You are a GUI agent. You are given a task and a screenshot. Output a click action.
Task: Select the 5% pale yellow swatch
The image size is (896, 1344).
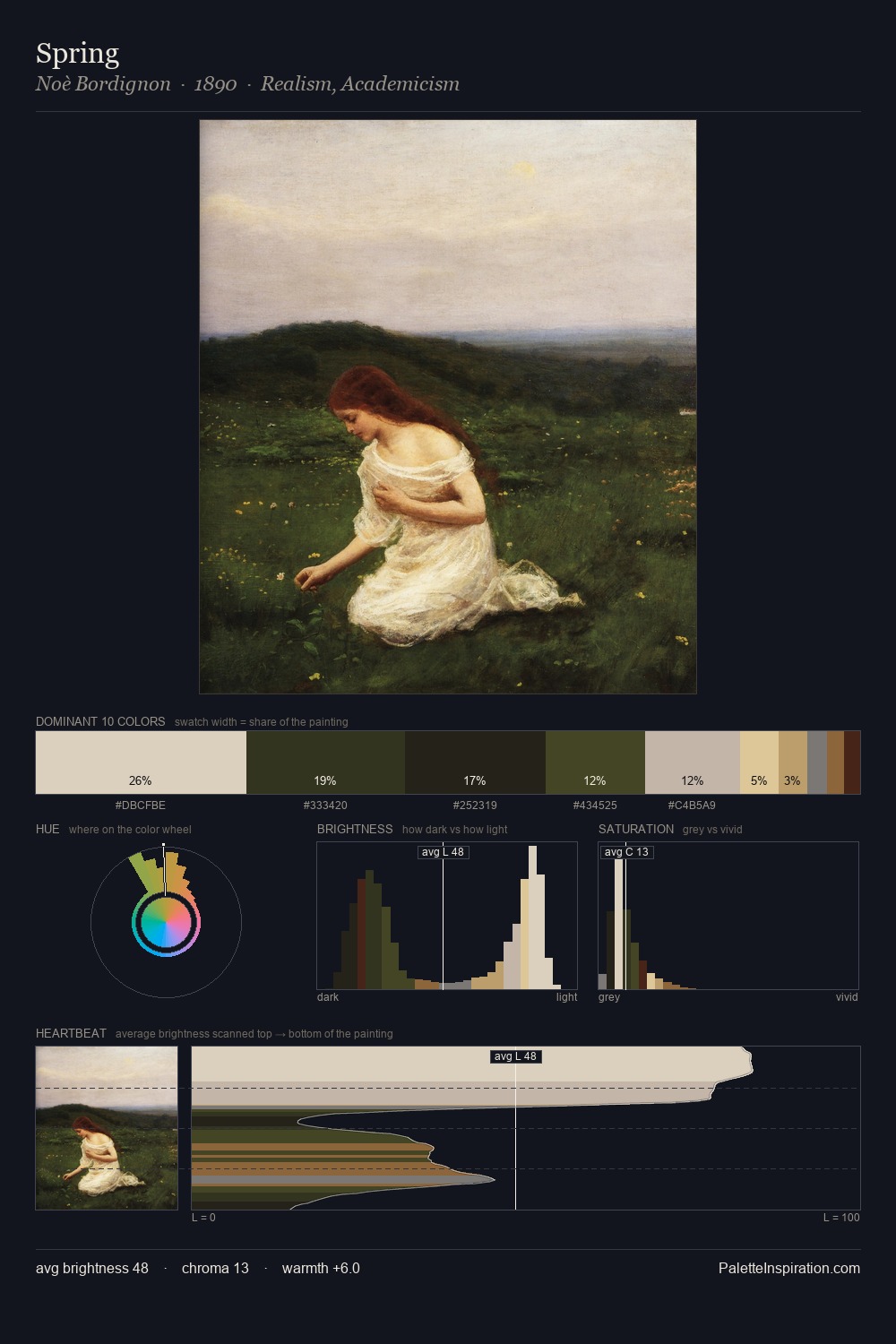tap(759, 762)
